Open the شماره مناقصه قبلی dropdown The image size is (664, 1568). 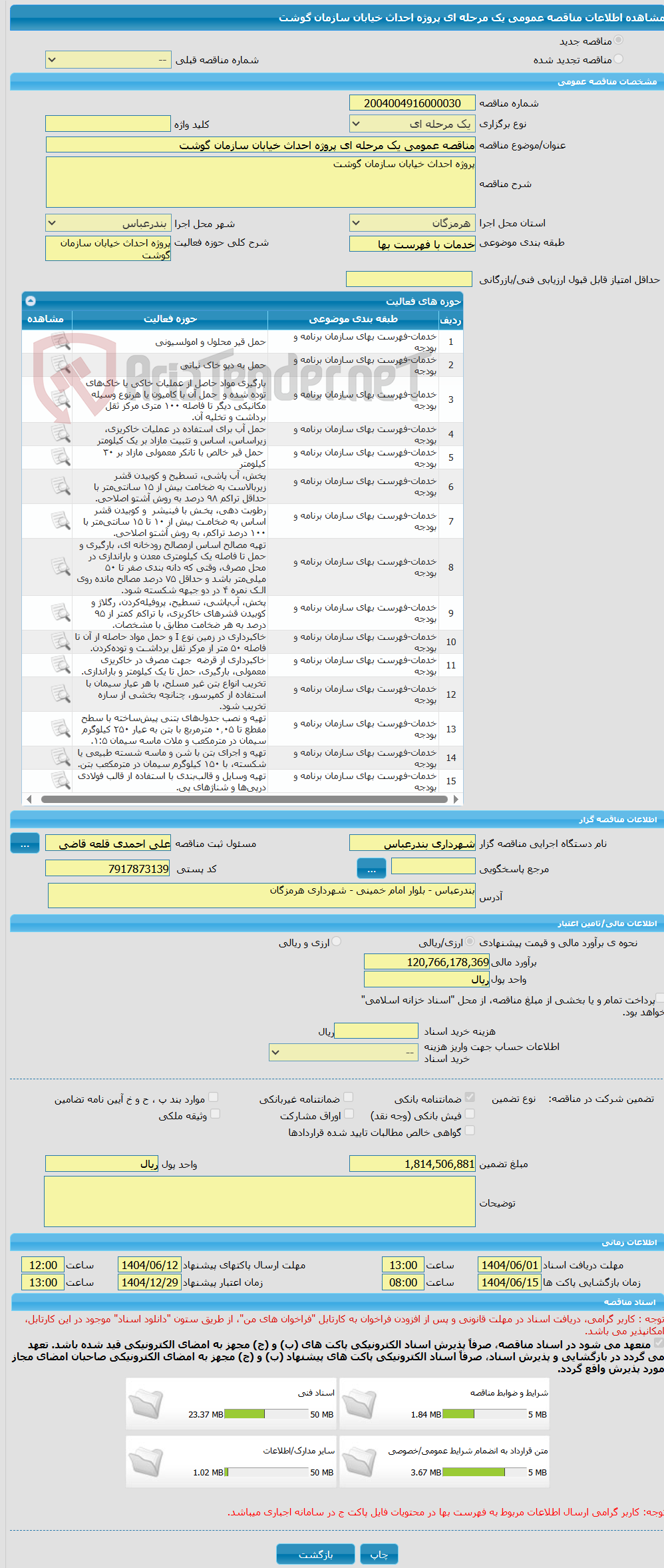(x=108, y=60)
